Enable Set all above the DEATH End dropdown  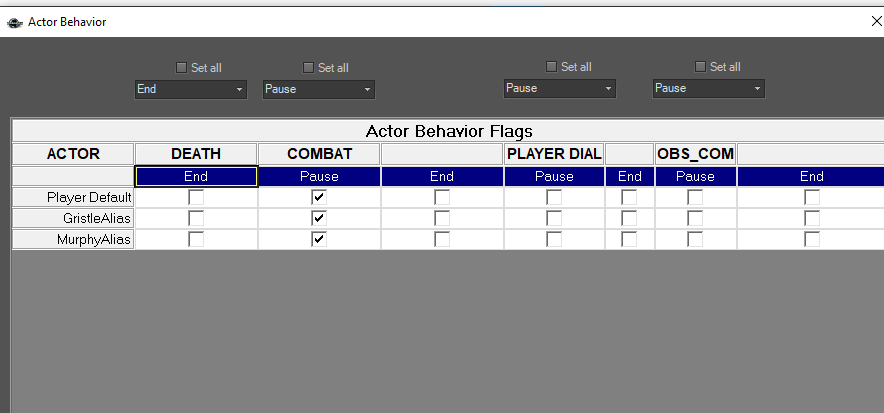coord(181,68)
